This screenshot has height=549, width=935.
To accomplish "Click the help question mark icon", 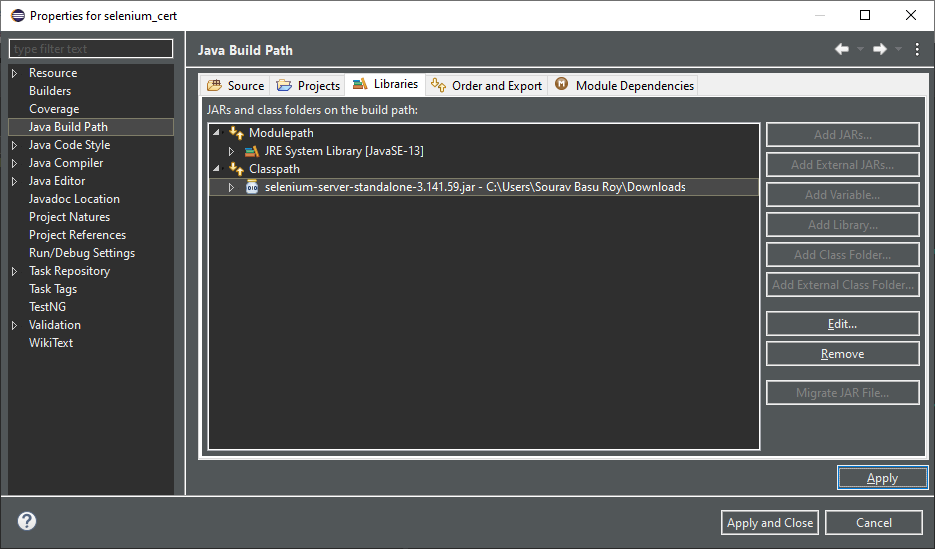I will click(27, 521).
